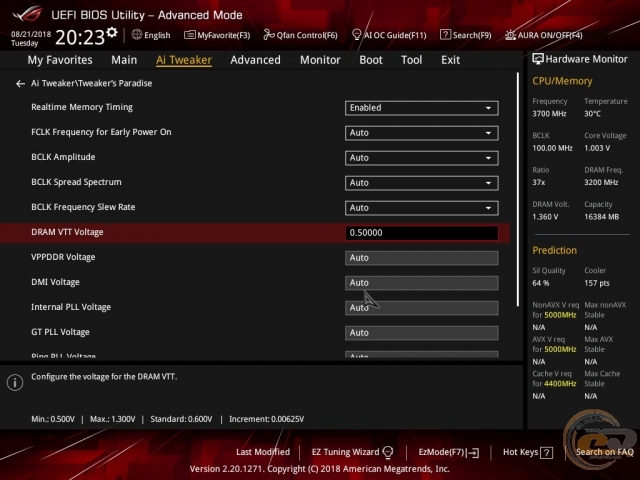The width and height of the screenshot is (640, 480).
Task: Expand the FCLK Frequency for Early Power On dropdown
Action: point(422,133)
